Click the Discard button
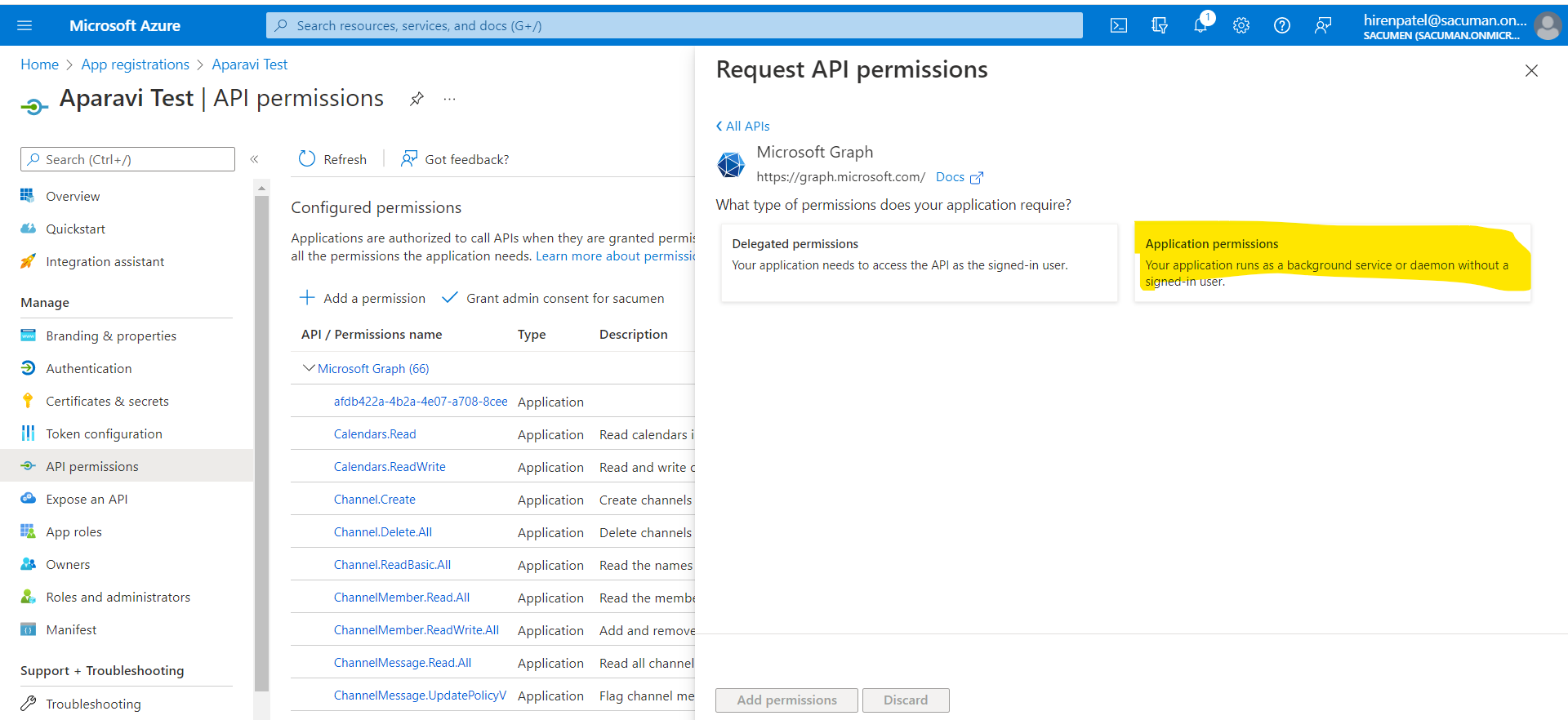The image size is (1568, 720). click(906, 700)
